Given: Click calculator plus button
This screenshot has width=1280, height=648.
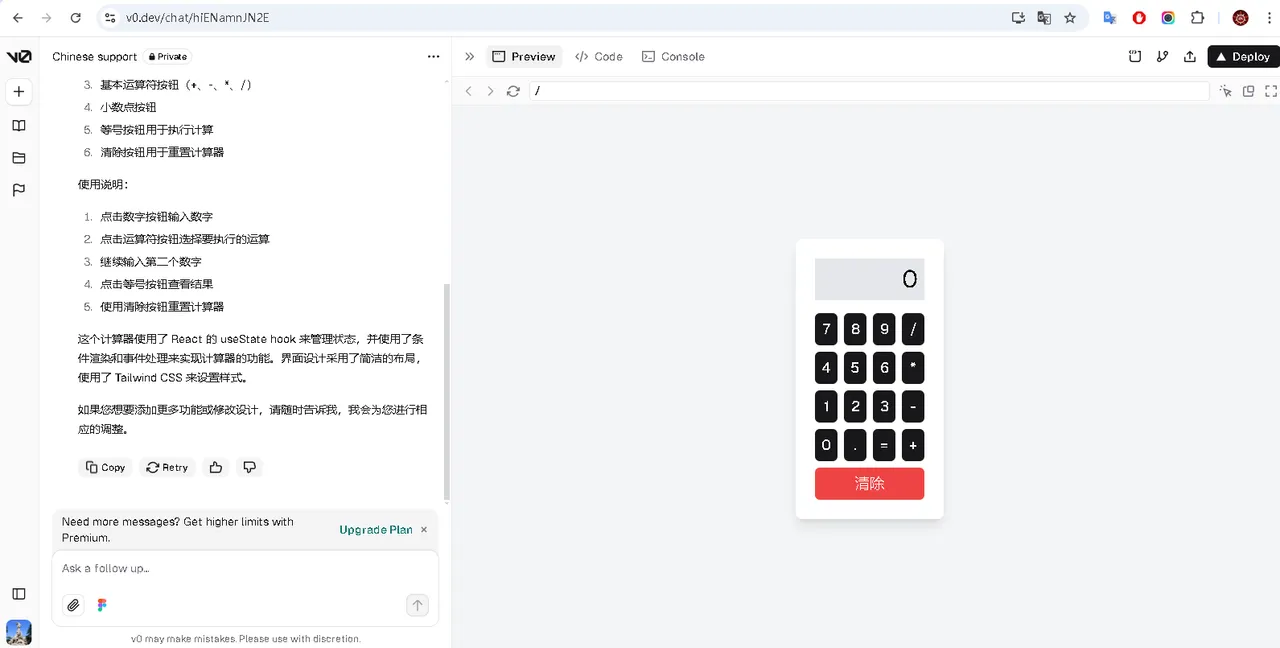Looking at the screenshot, I should (x=913, y=445).
